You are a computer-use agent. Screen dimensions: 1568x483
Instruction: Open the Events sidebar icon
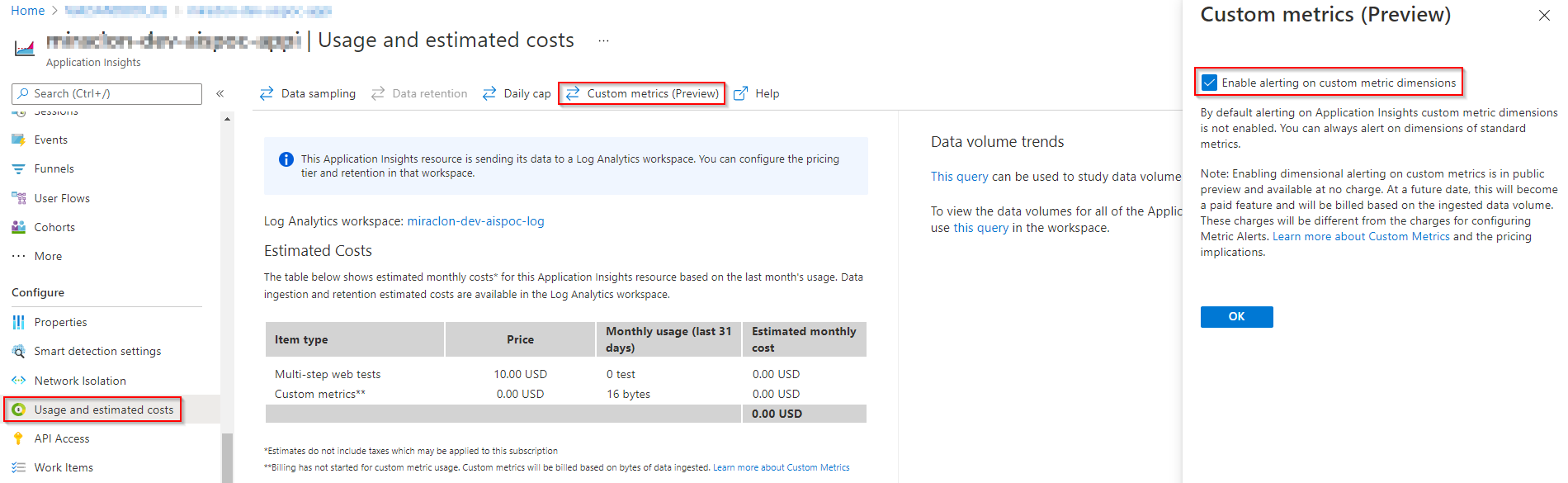tap(19, 140)
